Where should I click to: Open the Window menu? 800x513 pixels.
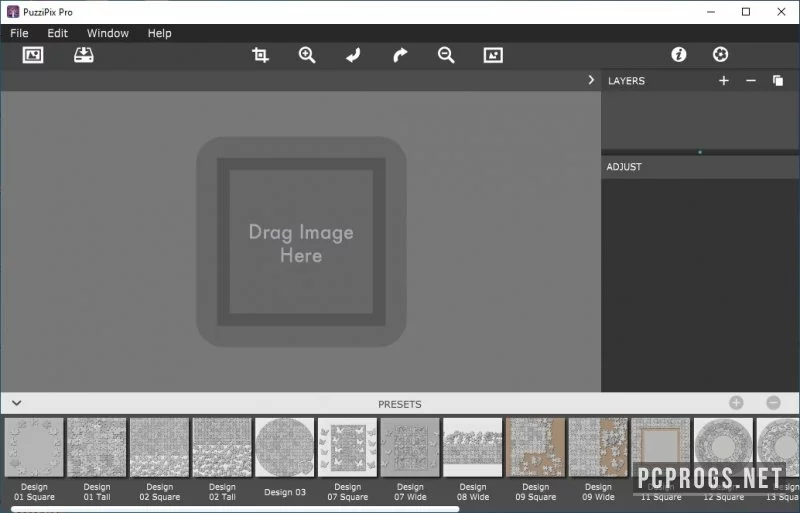[108, 33]
